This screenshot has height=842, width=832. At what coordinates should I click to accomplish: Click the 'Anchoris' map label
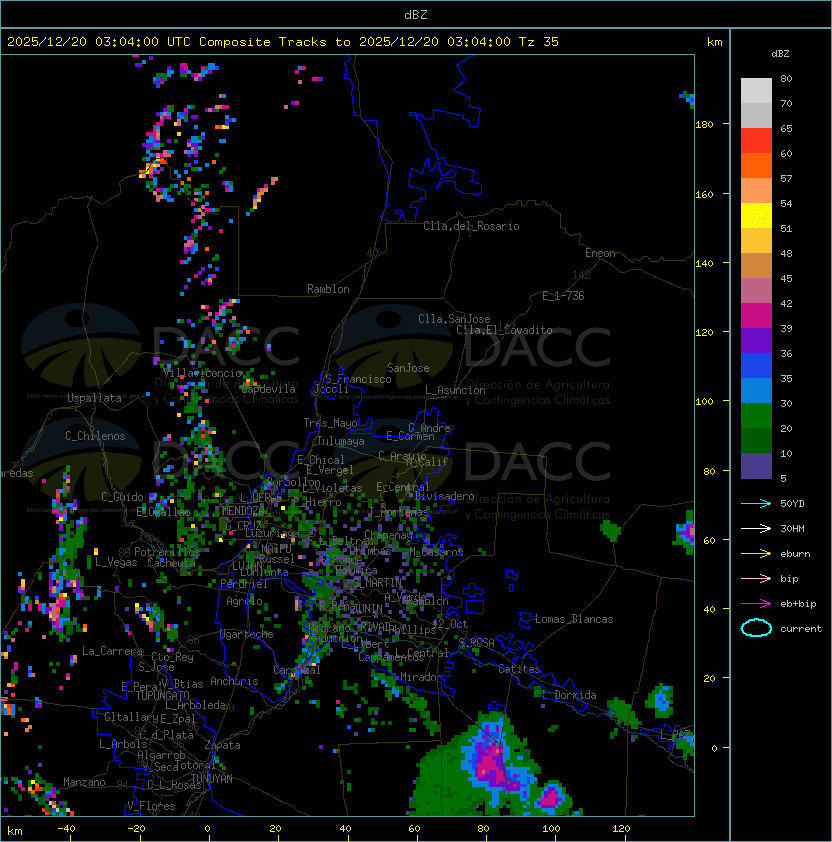[x=234, y=681]
